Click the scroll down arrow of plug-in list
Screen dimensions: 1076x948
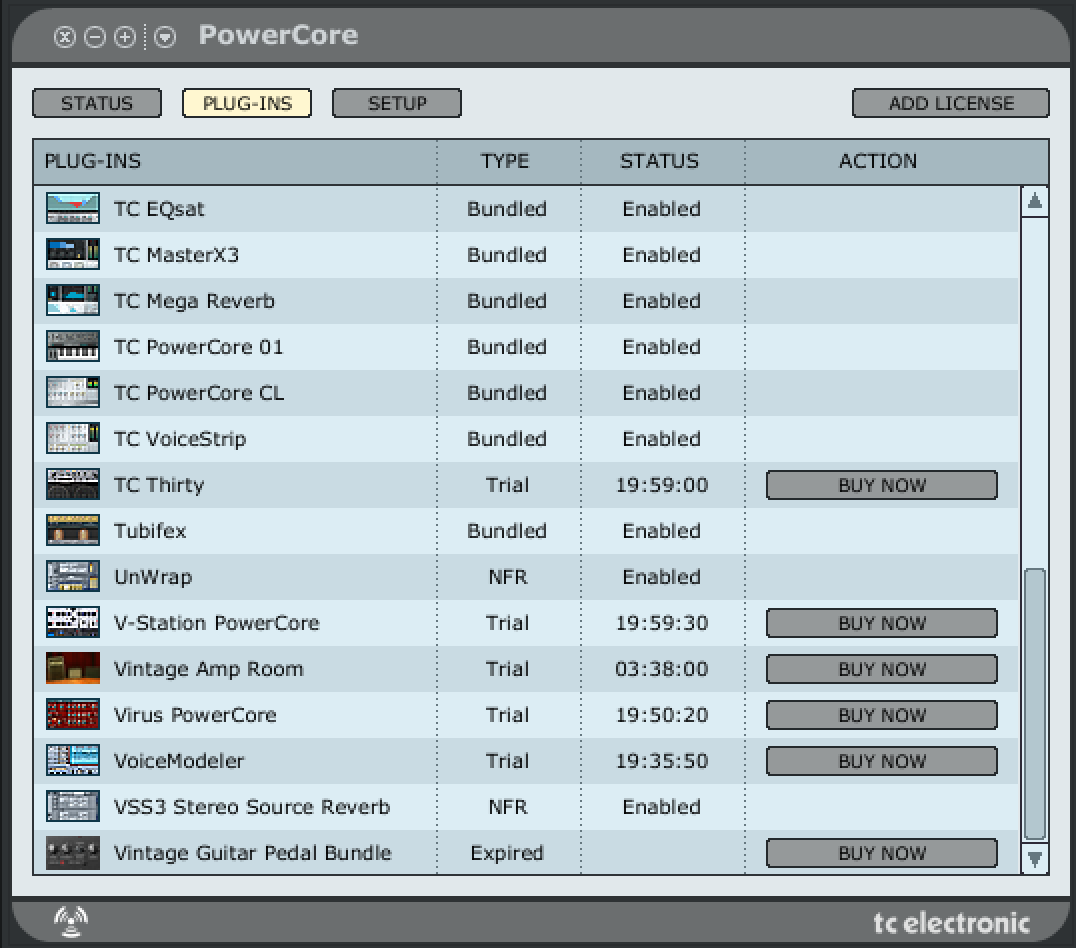click(1035, 858)
